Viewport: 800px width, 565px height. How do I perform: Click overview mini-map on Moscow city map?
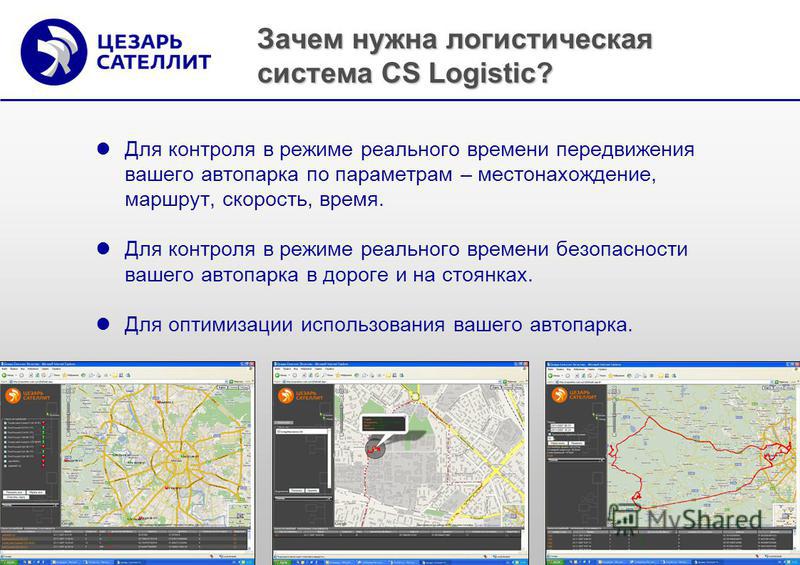point(240,514)
